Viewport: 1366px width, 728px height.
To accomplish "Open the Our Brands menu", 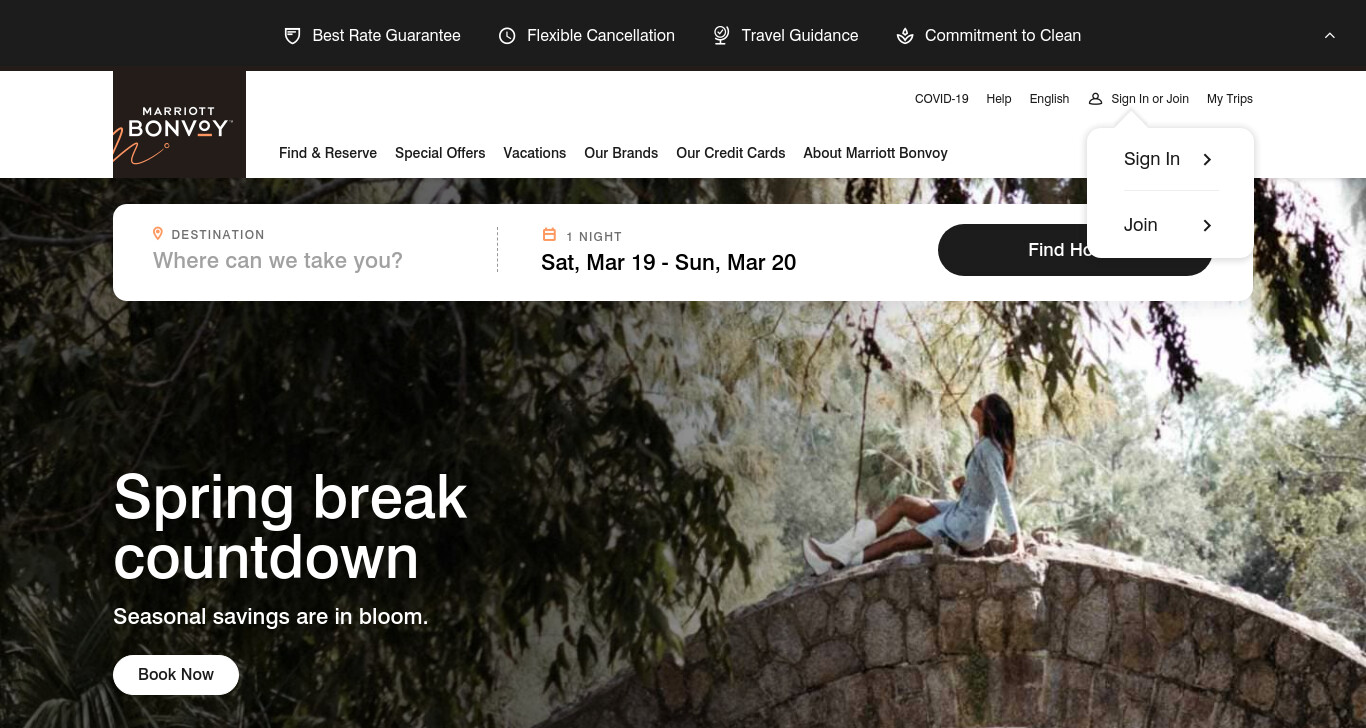I will coord(621,153).
